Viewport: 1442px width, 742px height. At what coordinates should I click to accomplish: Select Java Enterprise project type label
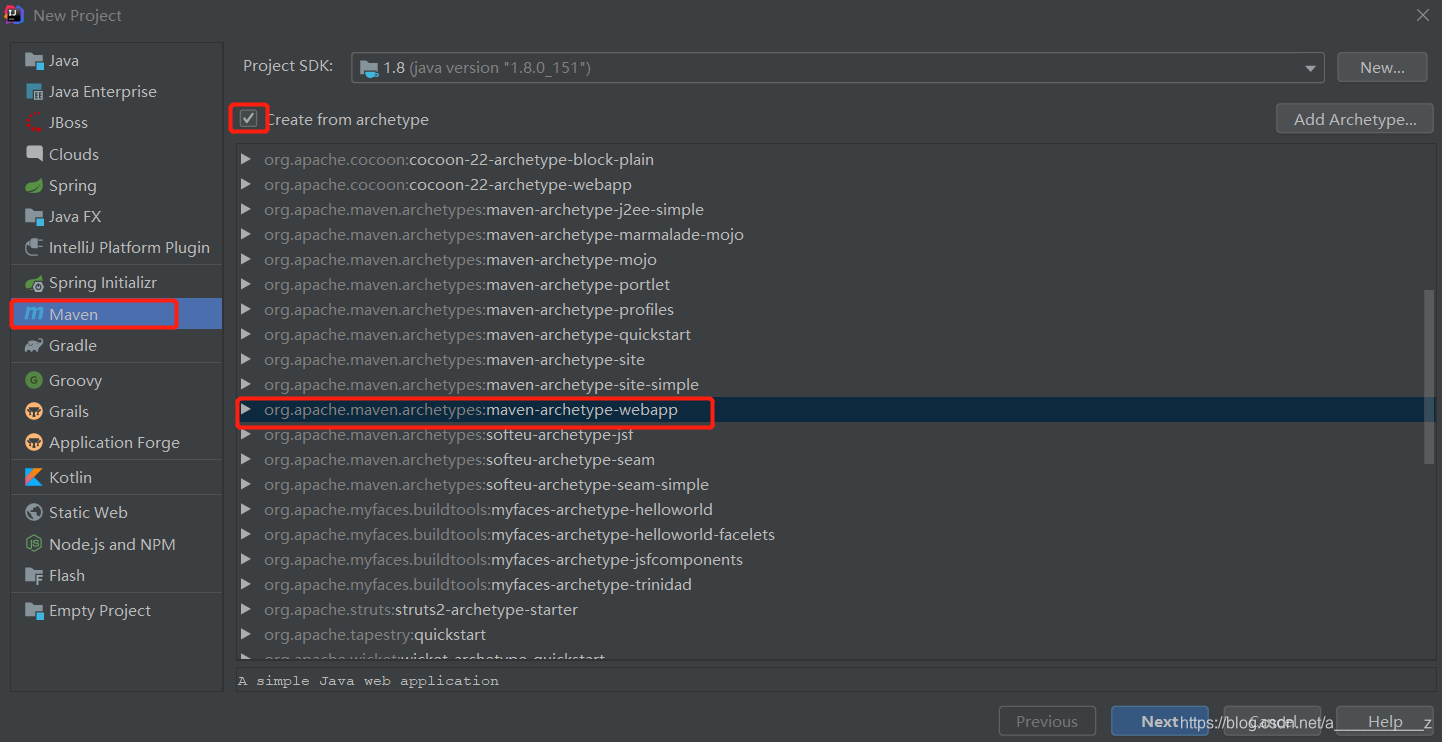[103, 92]
